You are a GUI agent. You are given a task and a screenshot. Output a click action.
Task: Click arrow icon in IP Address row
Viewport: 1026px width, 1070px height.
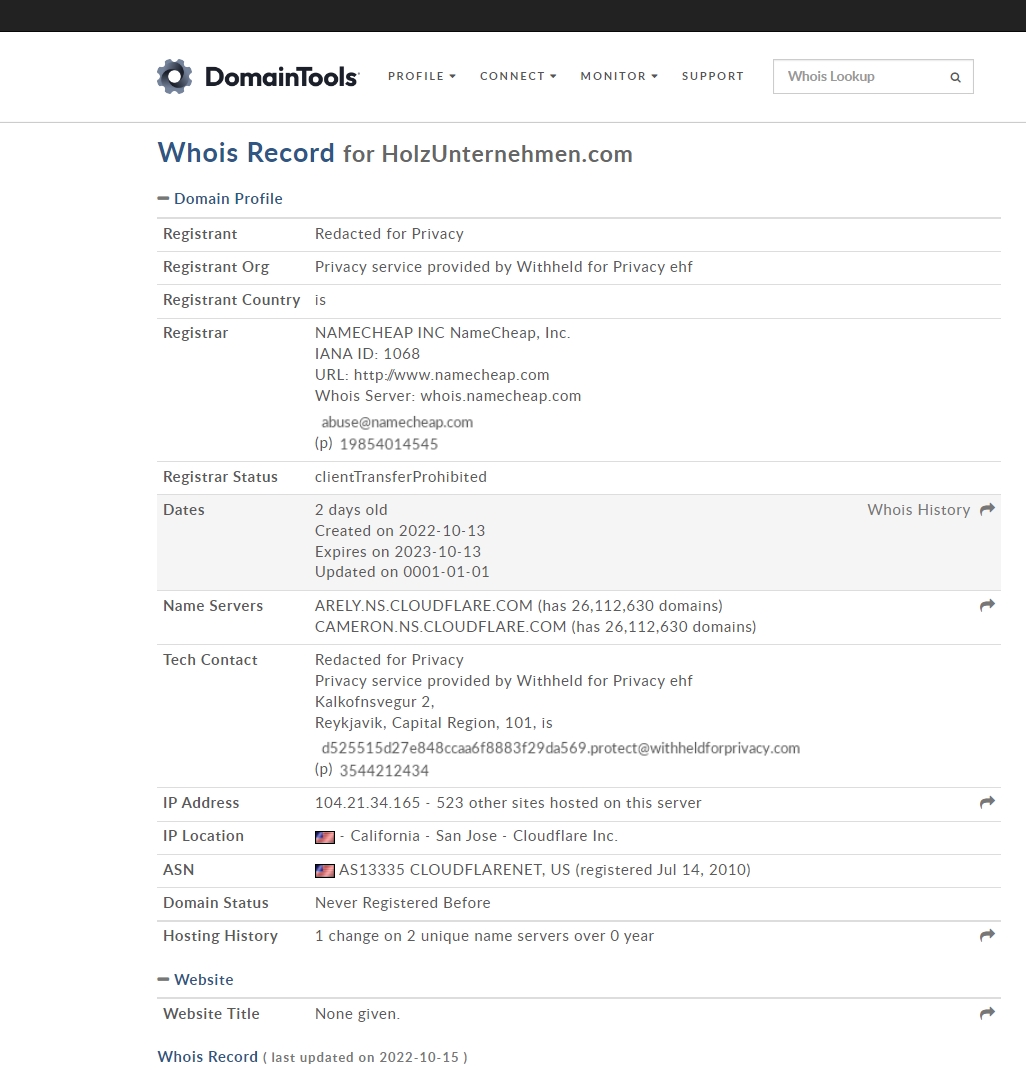pyautogui.click(x=987, y=802)
